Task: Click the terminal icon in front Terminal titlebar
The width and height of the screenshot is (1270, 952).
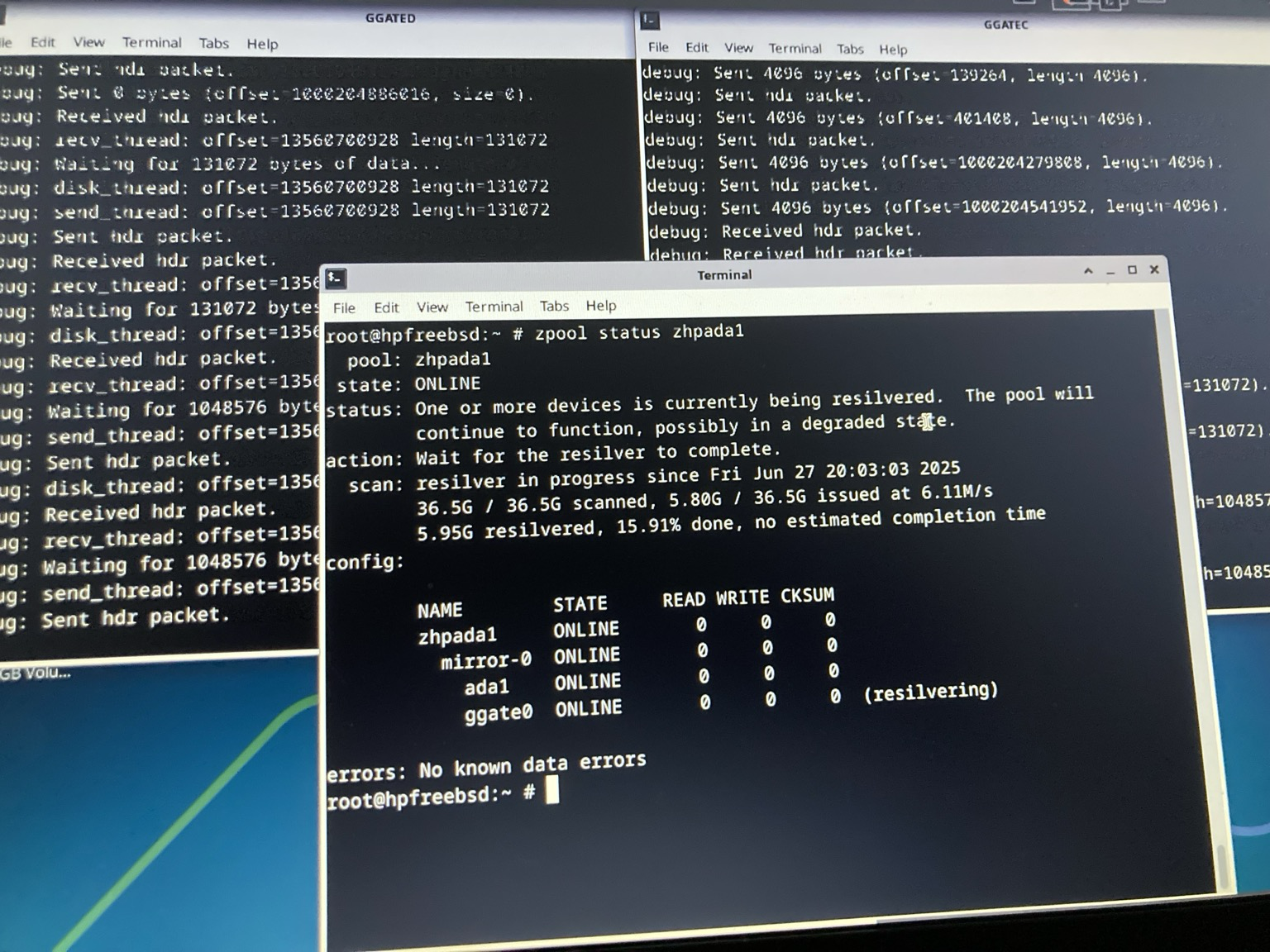Action: [335, 278]
